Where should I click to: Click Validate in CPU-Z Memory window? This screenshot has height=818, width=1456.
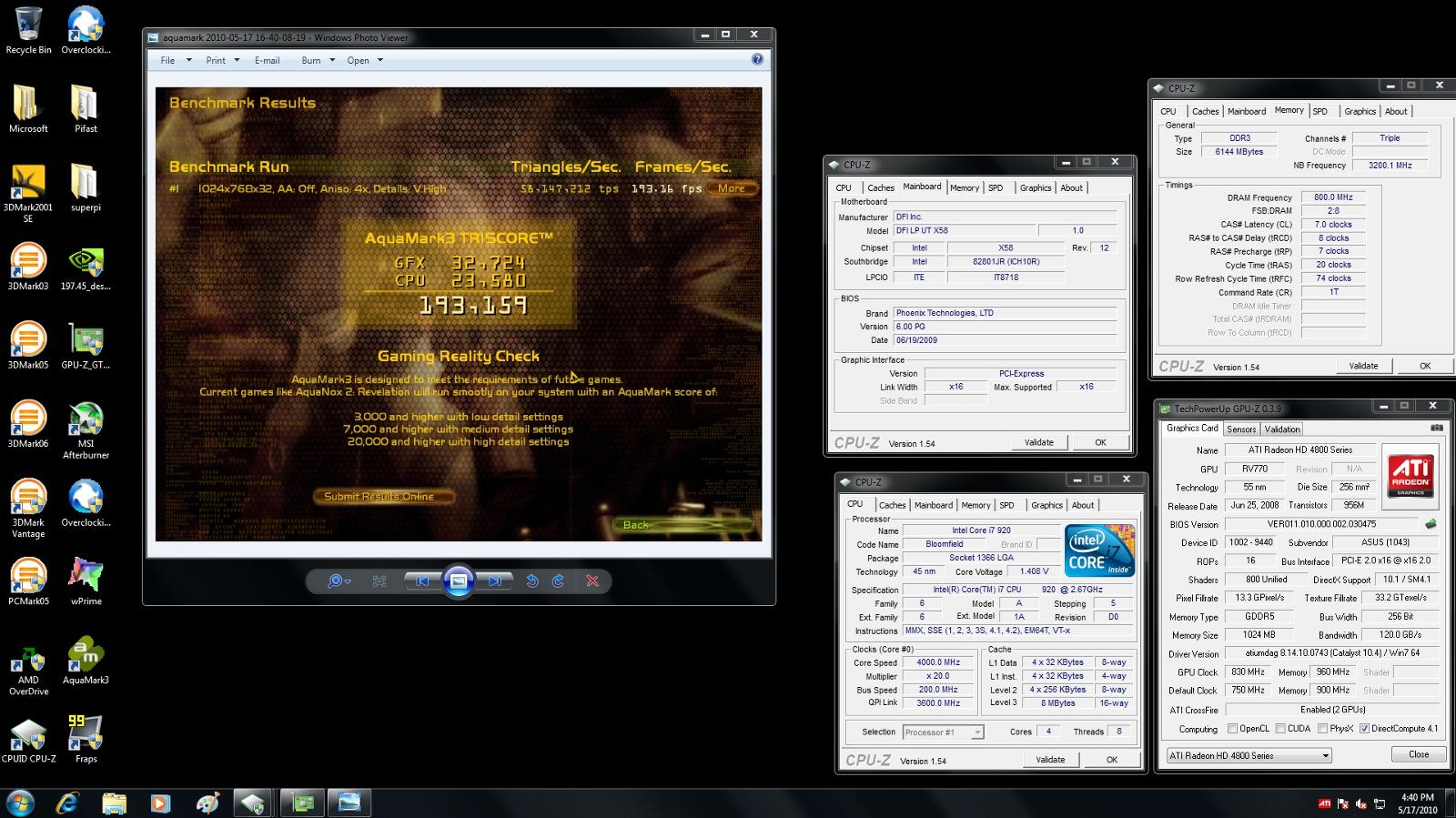tap(1363, 366)
